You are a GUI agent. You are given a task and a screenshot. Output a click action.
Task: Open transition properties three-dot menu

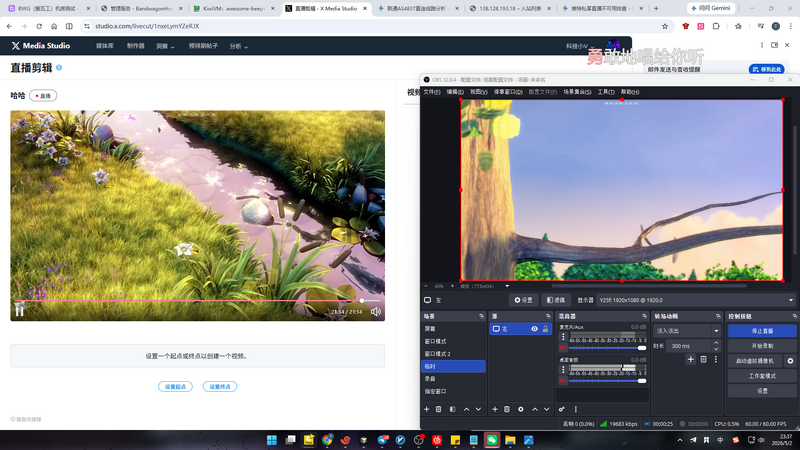click(x=715, y=359)
